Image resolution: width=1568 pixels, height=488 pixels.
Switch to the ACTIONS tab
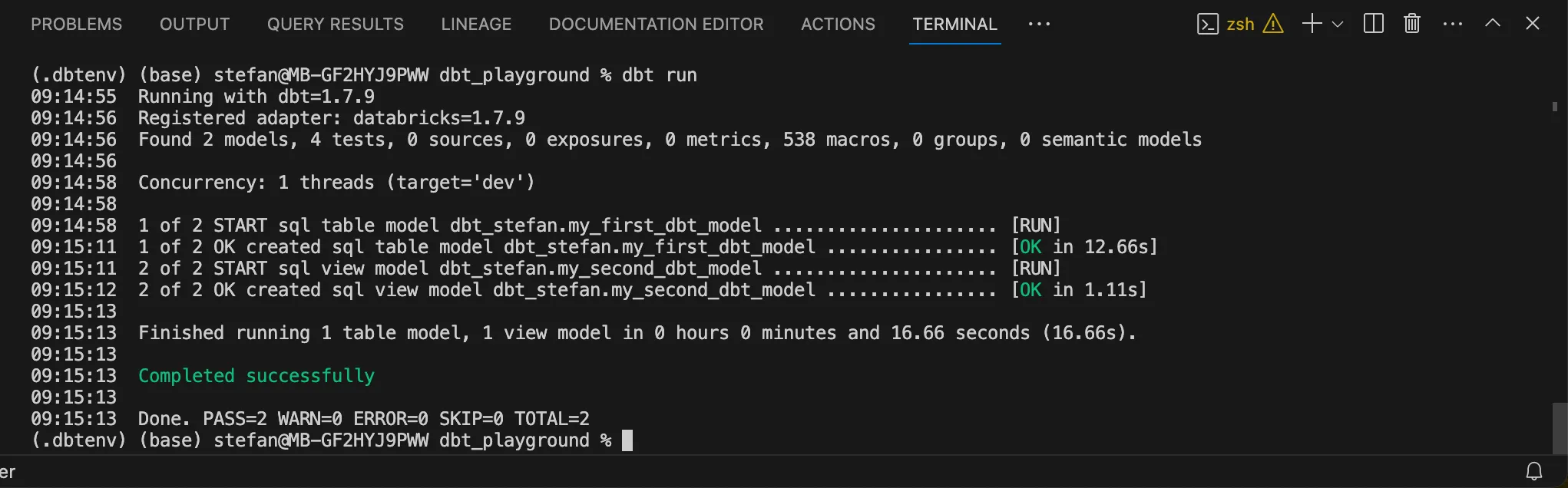pos(838,25)
